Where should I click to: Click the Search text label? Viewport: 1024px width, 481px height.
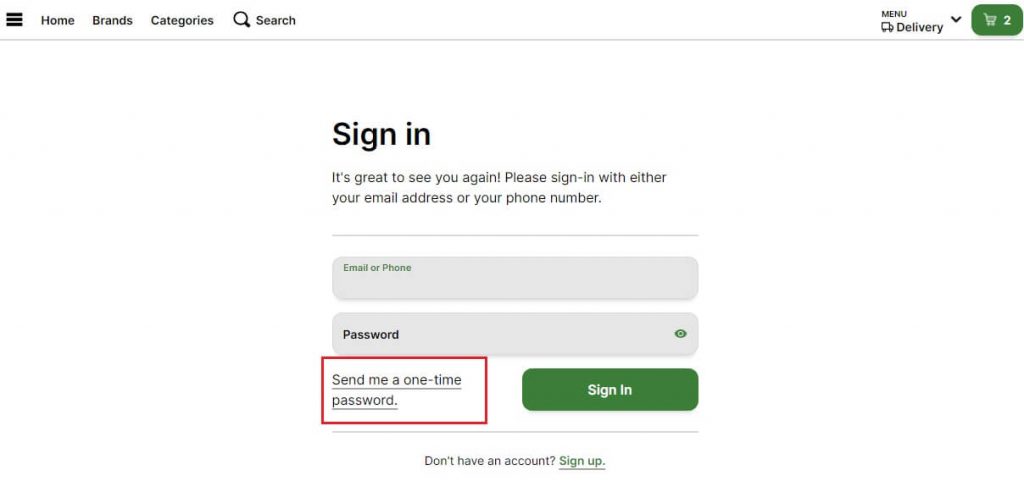276,20
